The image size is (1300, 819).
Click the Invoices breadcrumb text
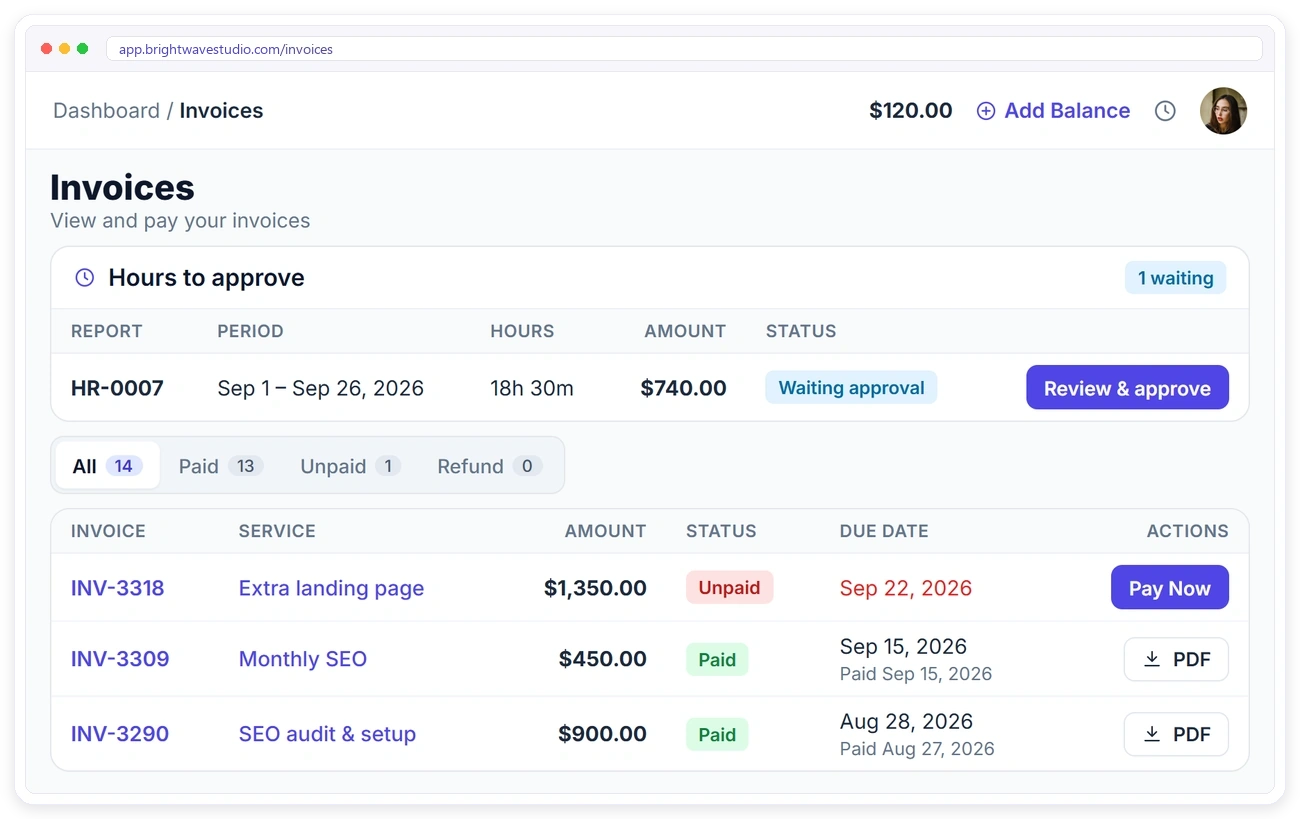[221, 111]
